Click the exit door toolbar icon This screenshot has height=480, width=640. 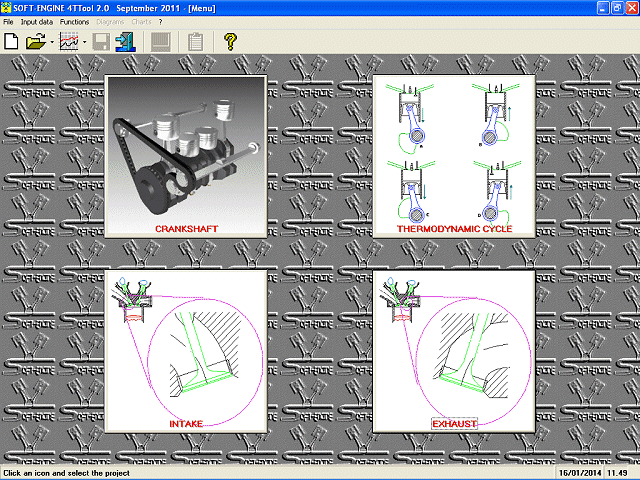pyautogui.click(x=125, y=42)
